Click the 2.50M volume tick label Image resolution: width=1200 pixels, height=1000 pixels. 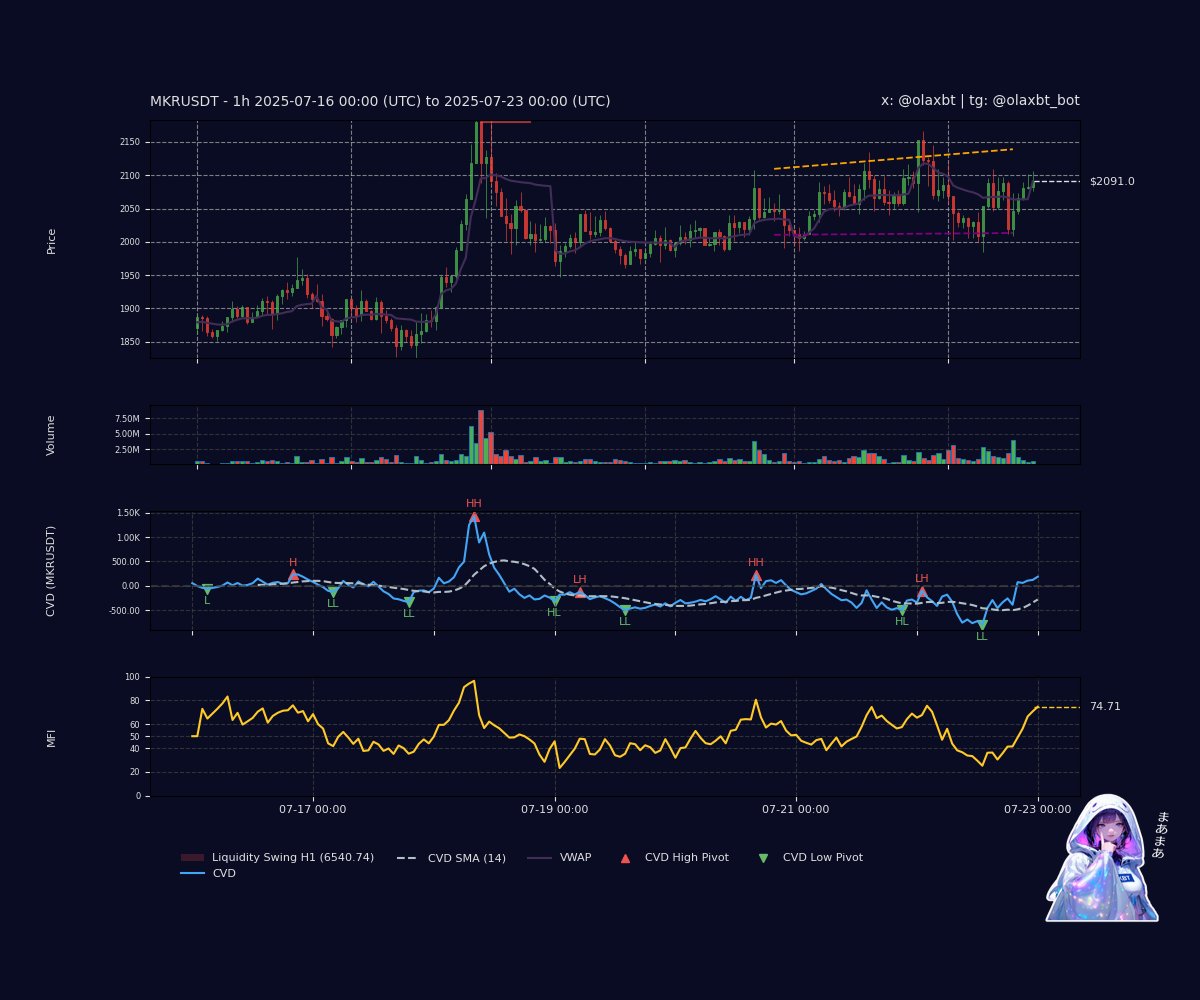pyautogui.click(x=128, y=450)
